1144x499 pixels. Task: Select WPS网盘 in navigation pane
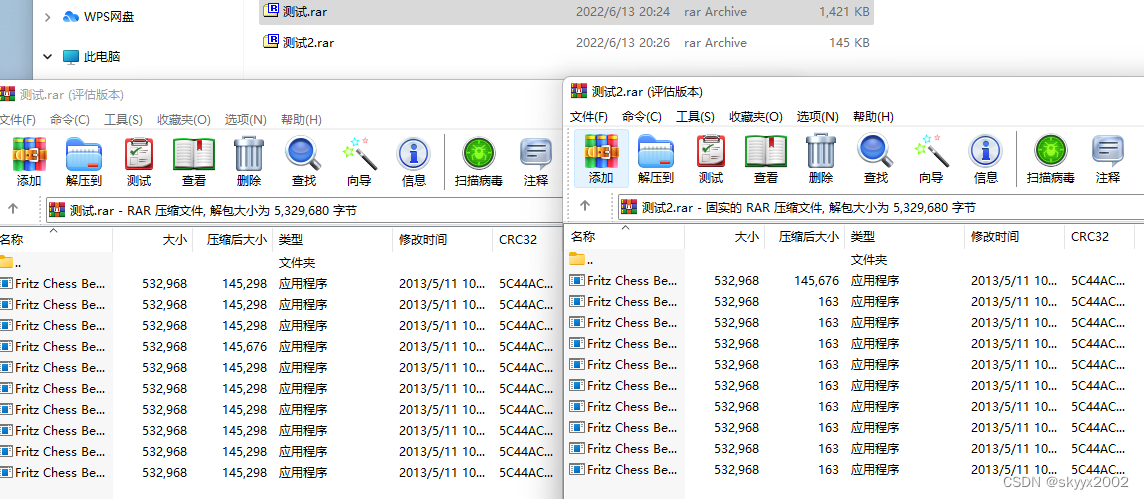point(98,16)
